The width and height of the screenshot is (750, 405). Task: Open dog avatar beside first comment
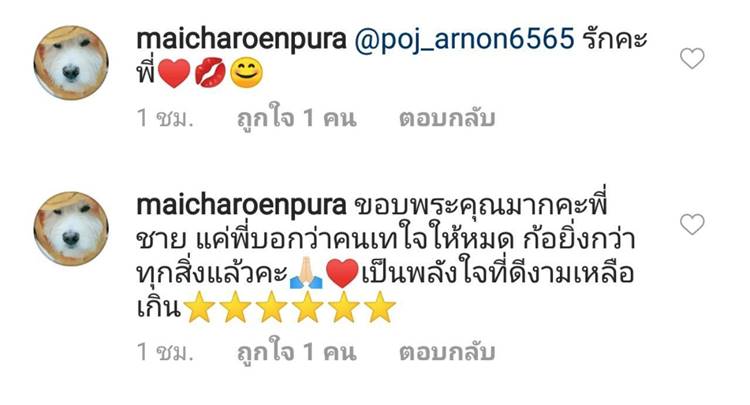click(71, 63)
